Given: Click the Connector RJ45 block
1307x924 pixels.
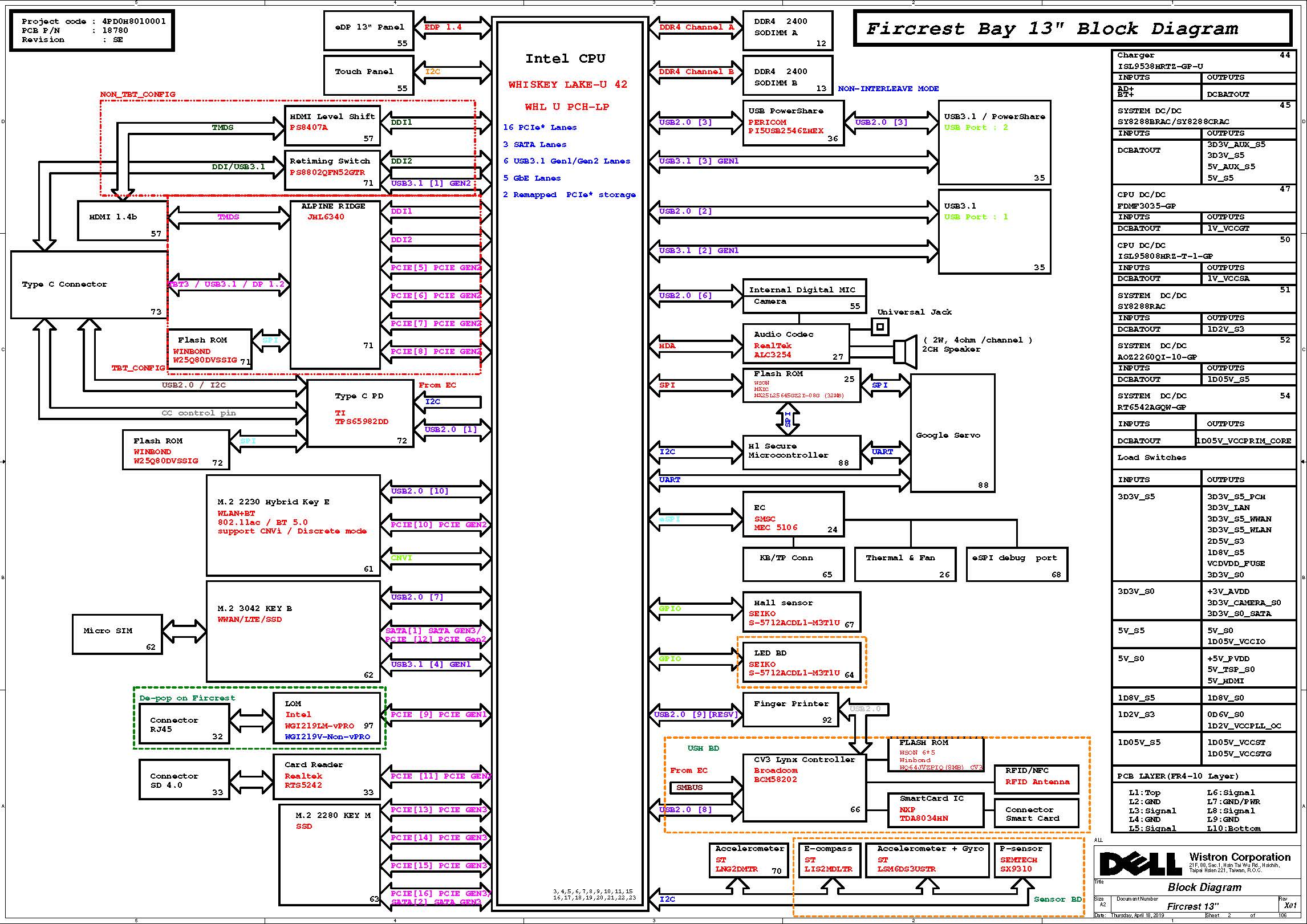Looking at the screenshot, I should click(x=184, y=724).
